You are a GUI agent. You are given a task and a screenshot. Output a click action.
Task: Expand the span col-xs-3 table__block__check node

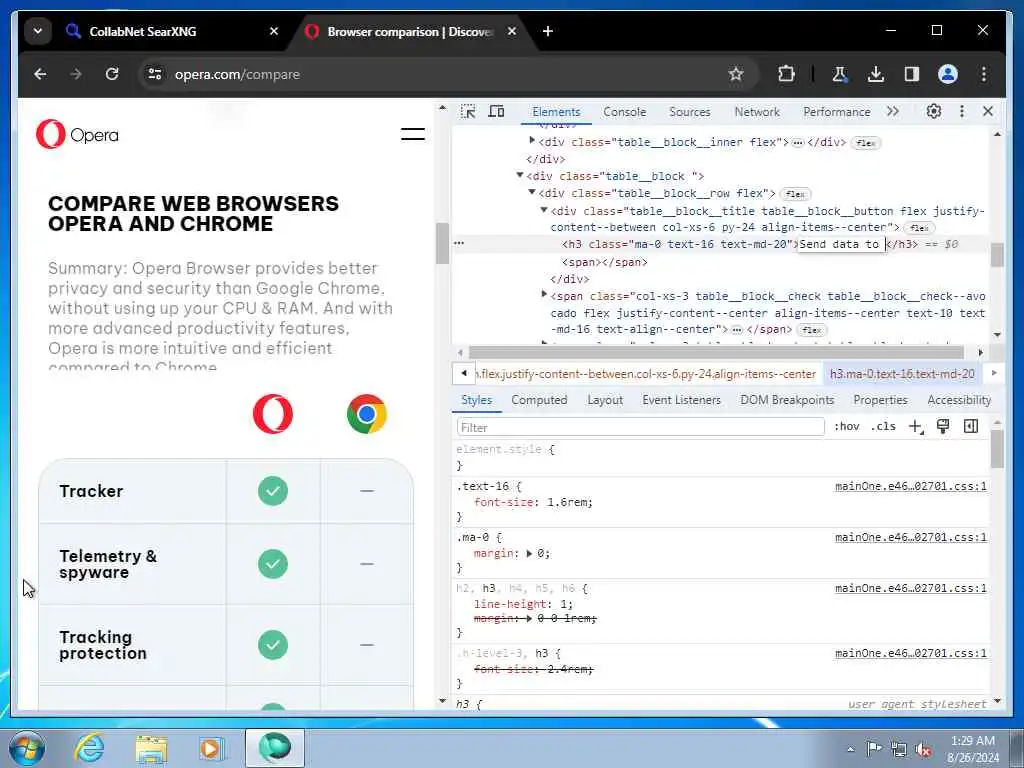(x=543, y=295)
